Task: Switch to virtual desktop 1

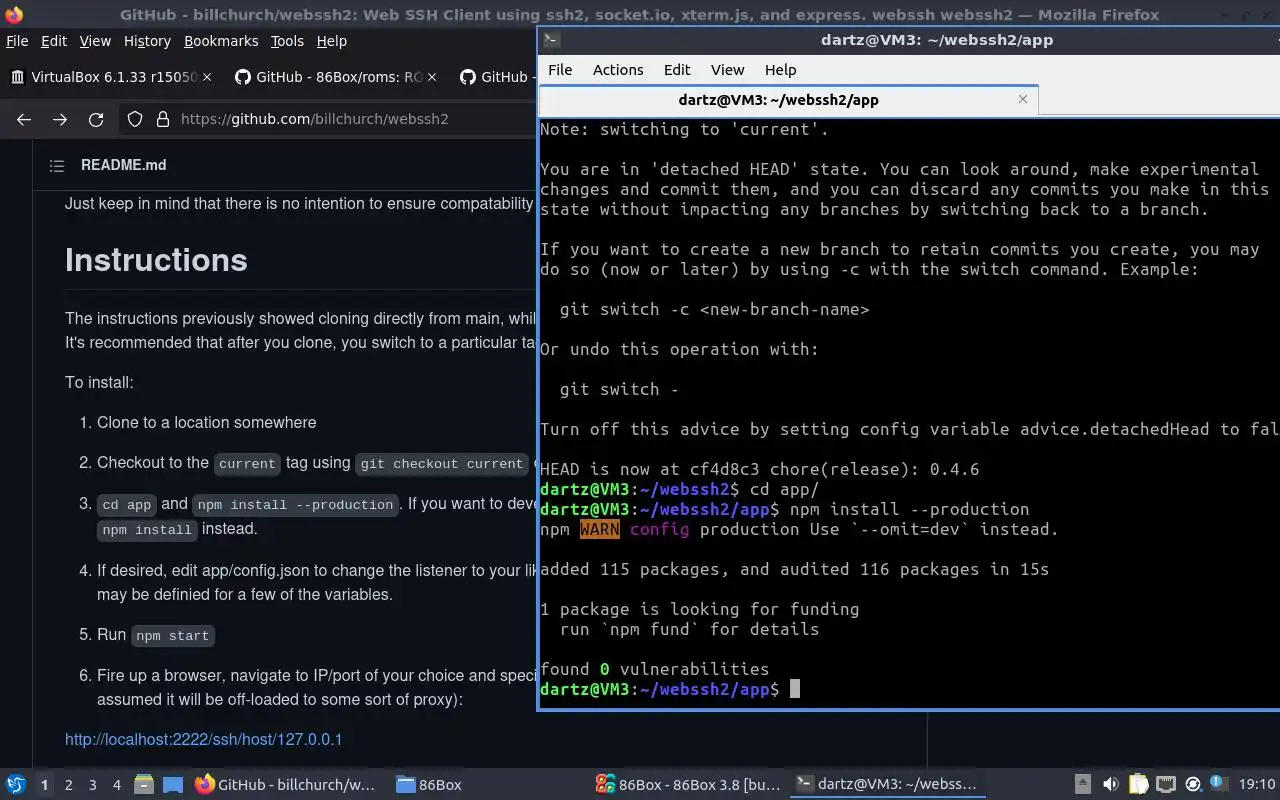Action: pyautogui.click(x=44, y=785)
